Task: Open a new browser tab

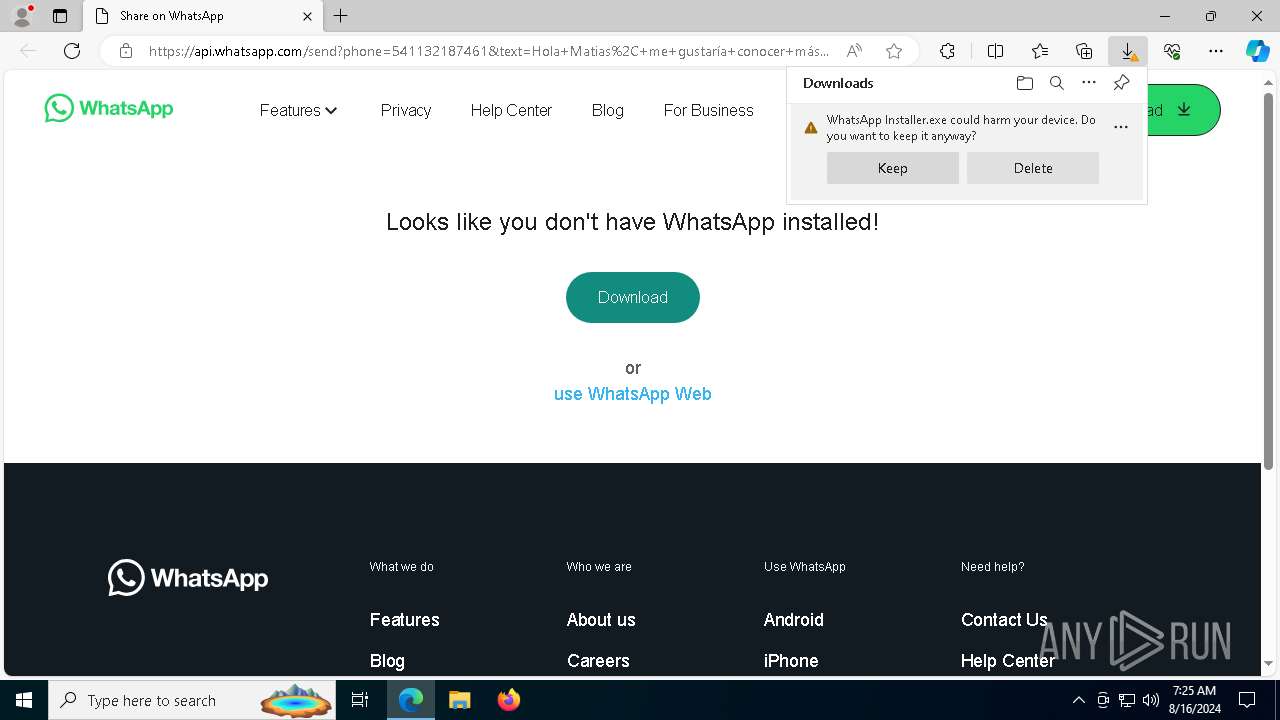Action: coord(341,16)
